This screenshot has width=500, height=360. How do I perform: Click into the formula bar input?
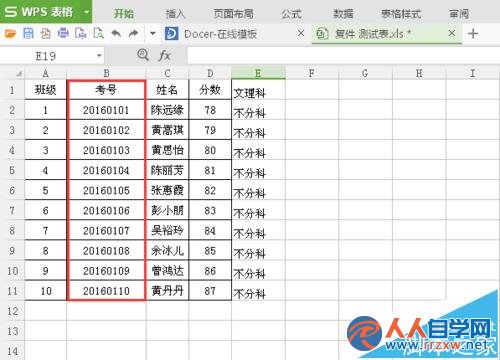click(343, 56)
